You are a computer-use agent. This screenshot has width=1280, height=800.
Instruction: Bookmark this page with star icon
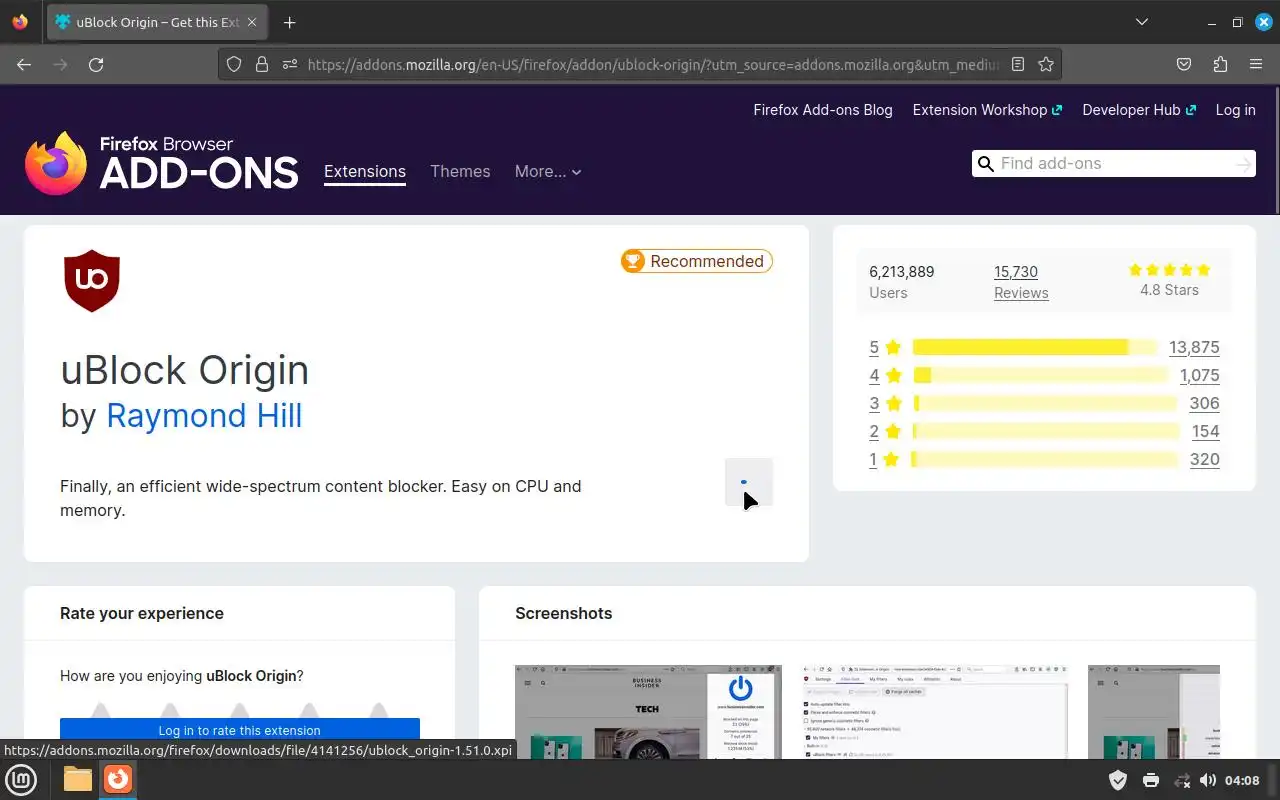1046,64
